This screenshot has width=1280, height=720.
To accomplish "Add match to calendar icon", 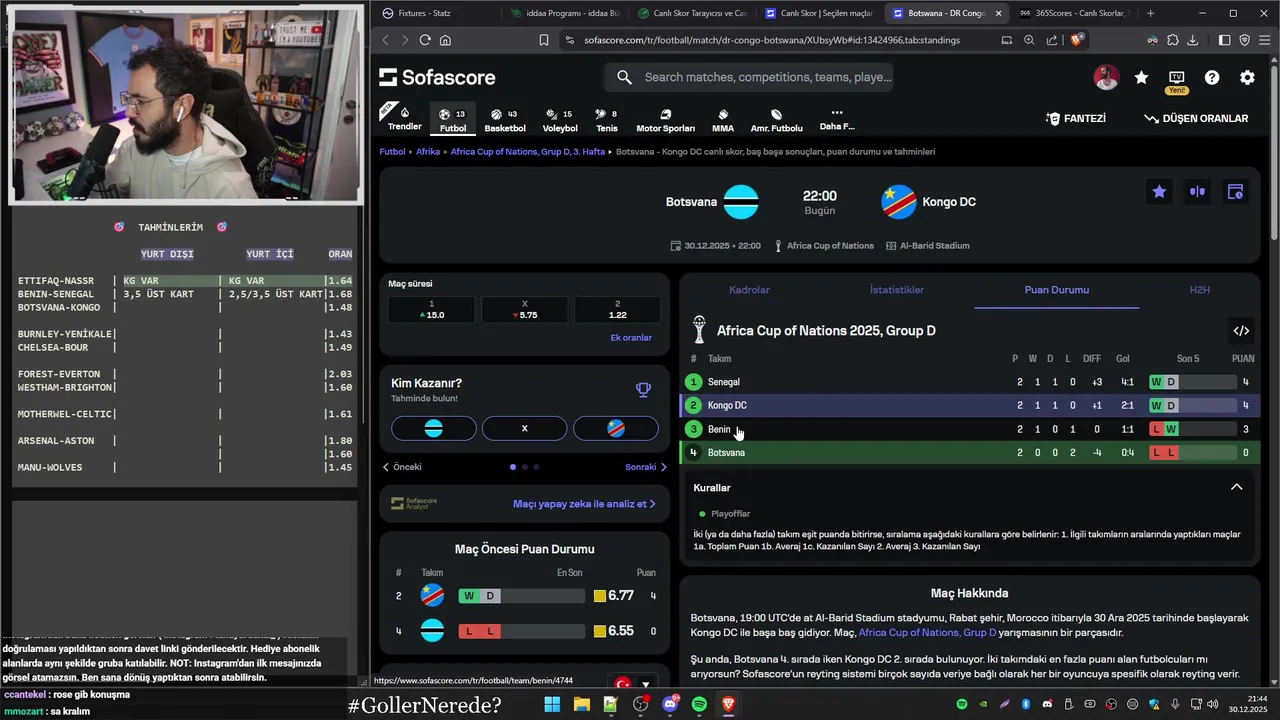I will point(1235,191).
